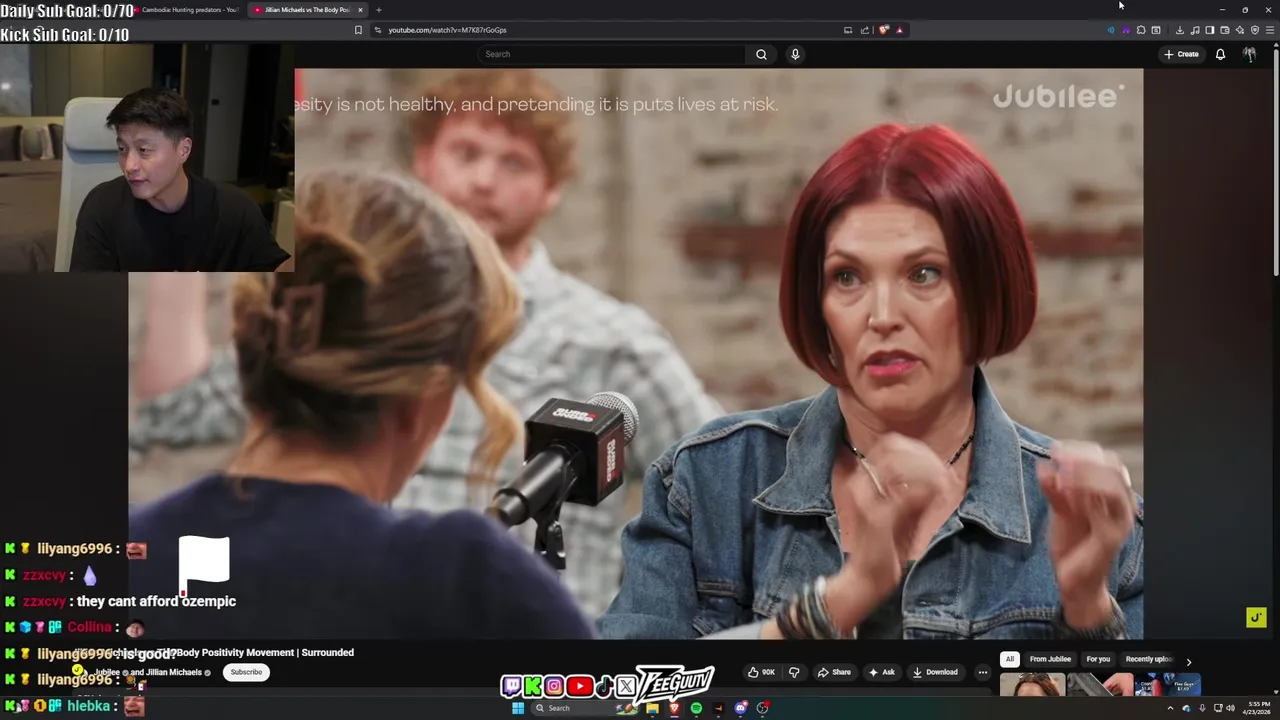Click the cast/picture icon in address bar
This screenshot has width=1280, height=720.
pyautogui.click(x=848, y=30)
